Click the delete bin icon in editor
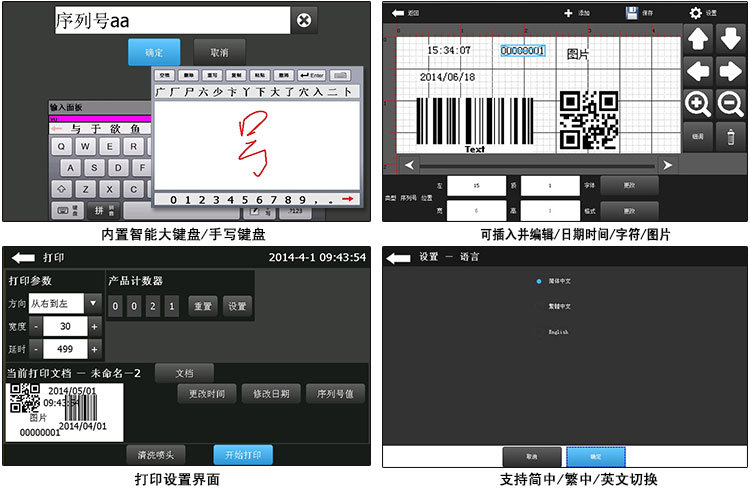Image resolution: width=750 pixels, height=488 pixels. (730, 137)
